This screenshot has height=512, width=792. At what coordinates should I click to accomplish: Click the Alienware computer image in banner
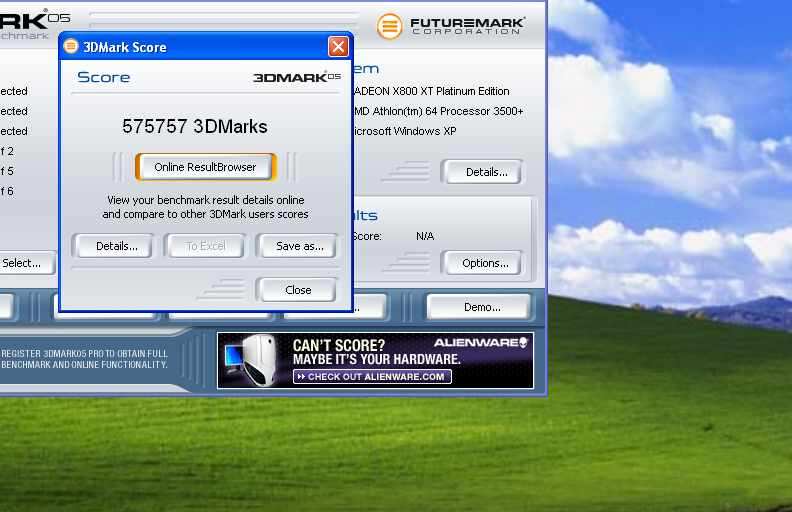pos(251,361)
